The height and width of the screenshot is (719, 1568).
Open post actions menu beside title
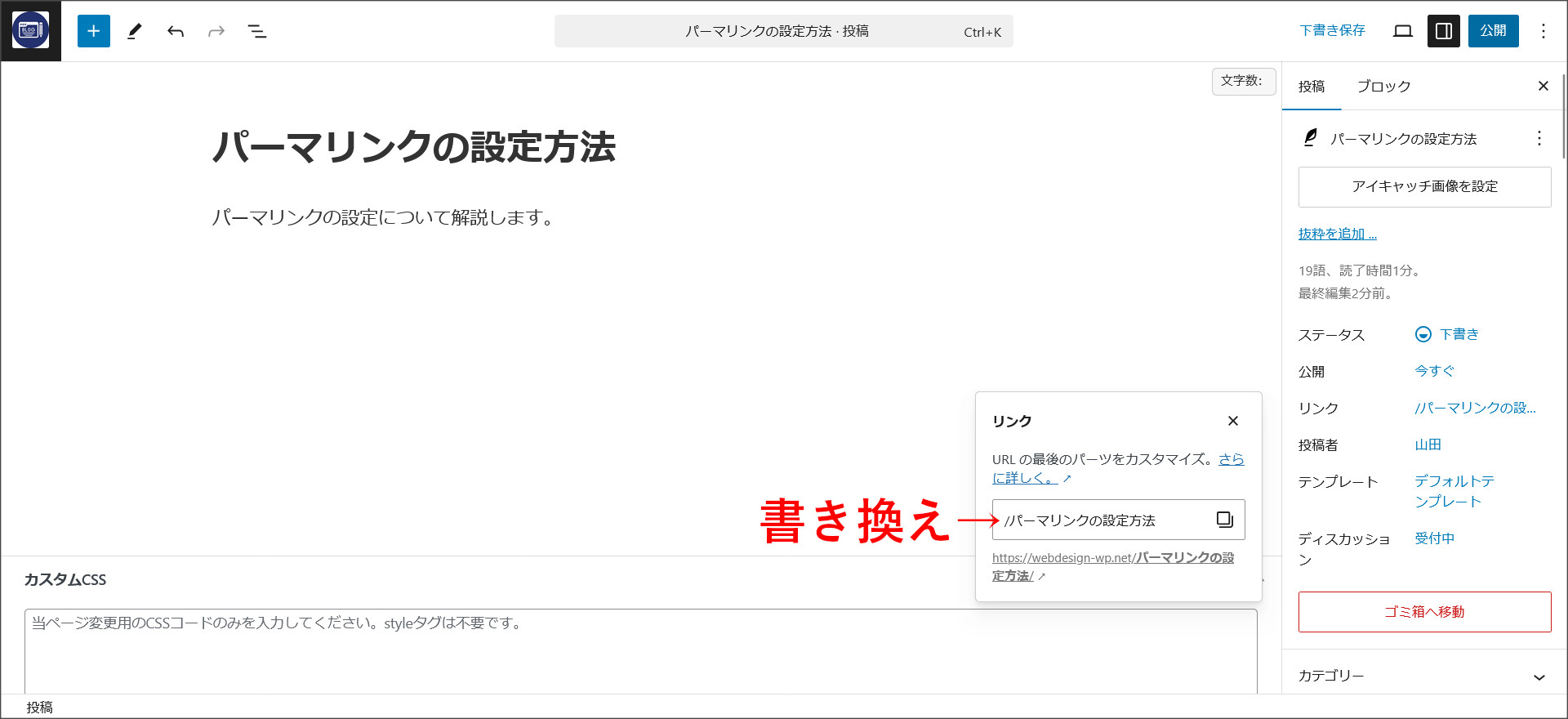point(1539,138)
